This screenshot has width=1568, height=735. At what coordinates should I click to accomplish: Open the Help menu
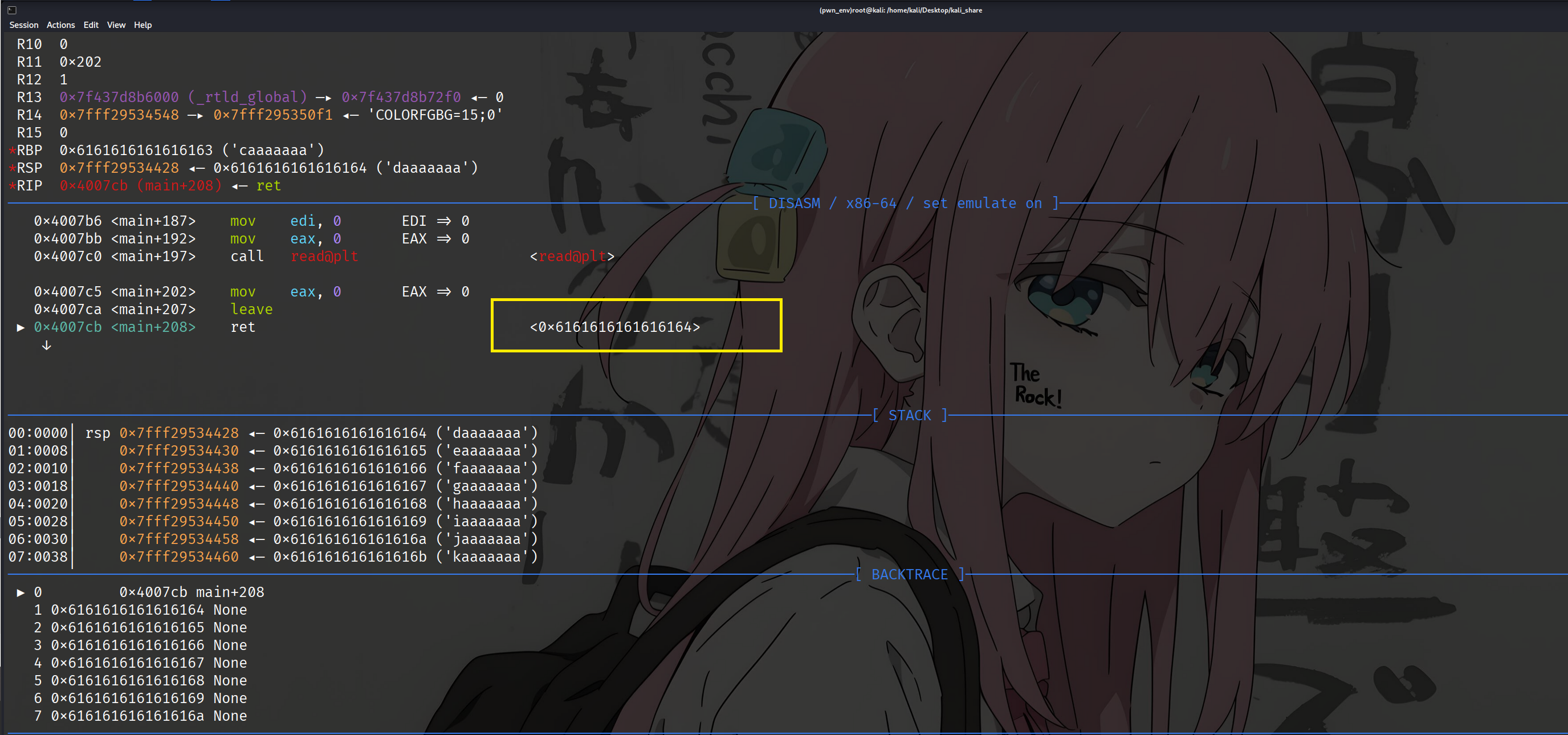point(143,25)
